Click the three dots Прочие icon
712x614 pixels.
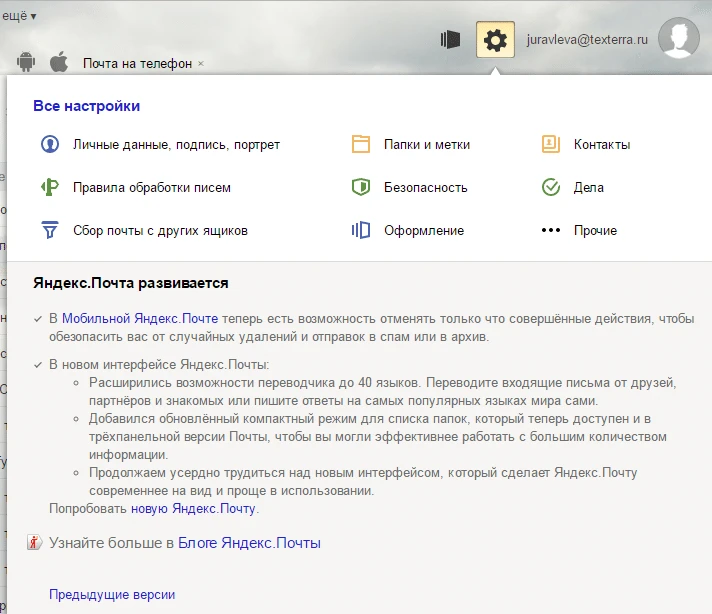point(551,230)
